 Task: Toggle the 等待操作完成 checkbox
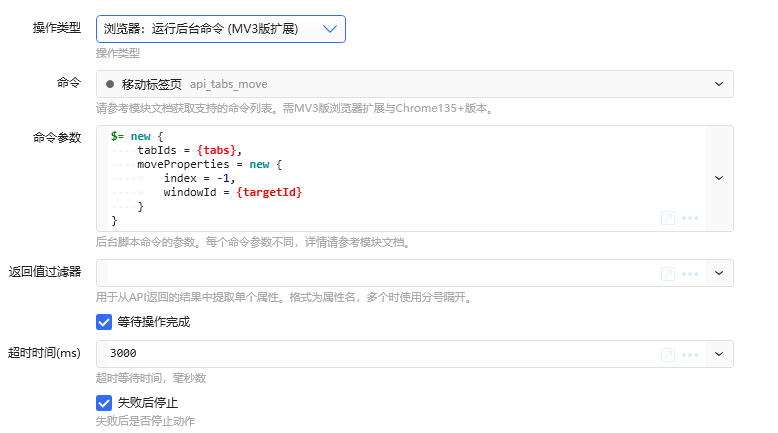click(x=104, y=322)
